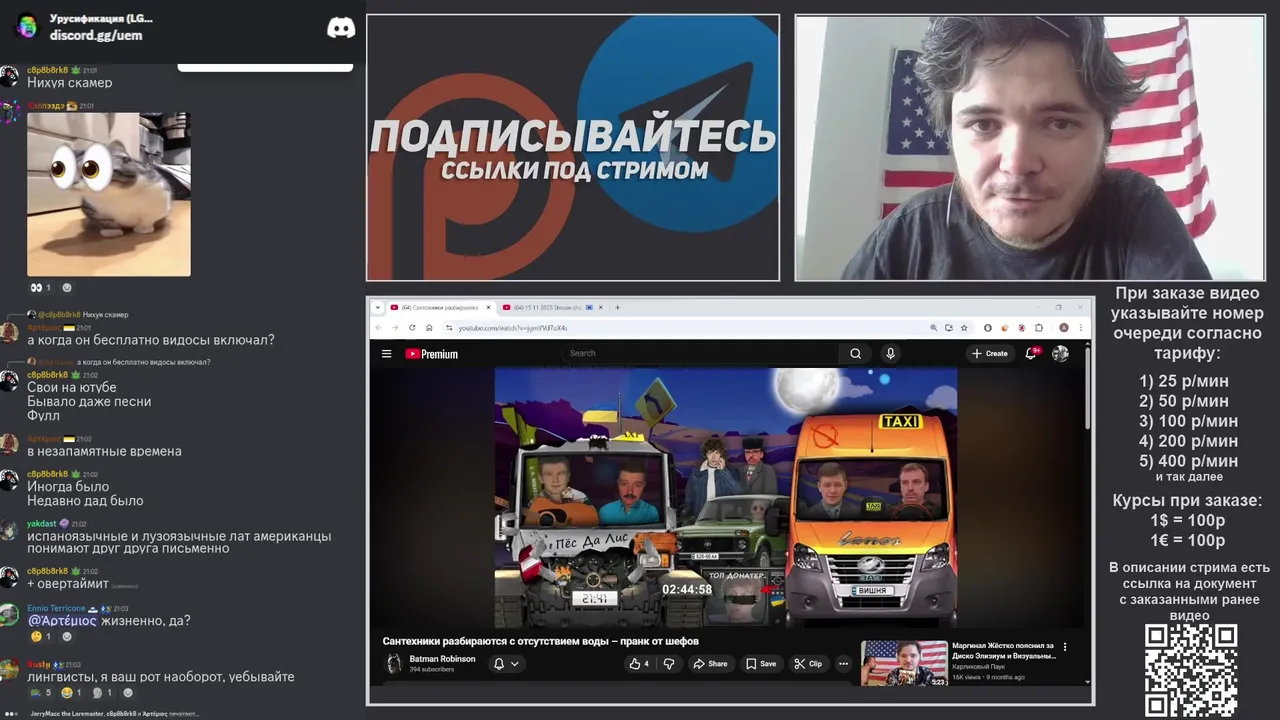Add reaction under the cat GIF
Screen dimensions: 1280x720
tap(67, 288)
